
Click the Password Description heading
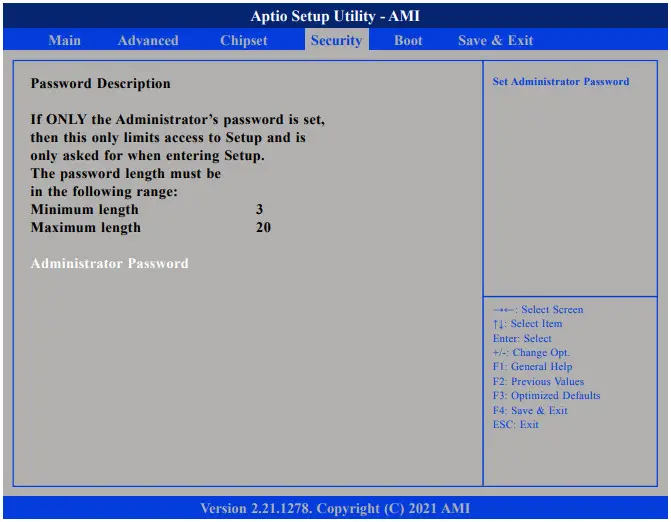101,83
